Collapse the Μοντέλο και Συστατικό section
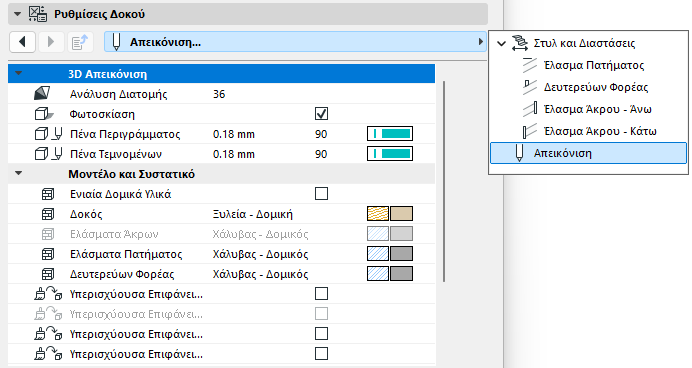The width and height of the screenshot is (692, 368). 19,173
